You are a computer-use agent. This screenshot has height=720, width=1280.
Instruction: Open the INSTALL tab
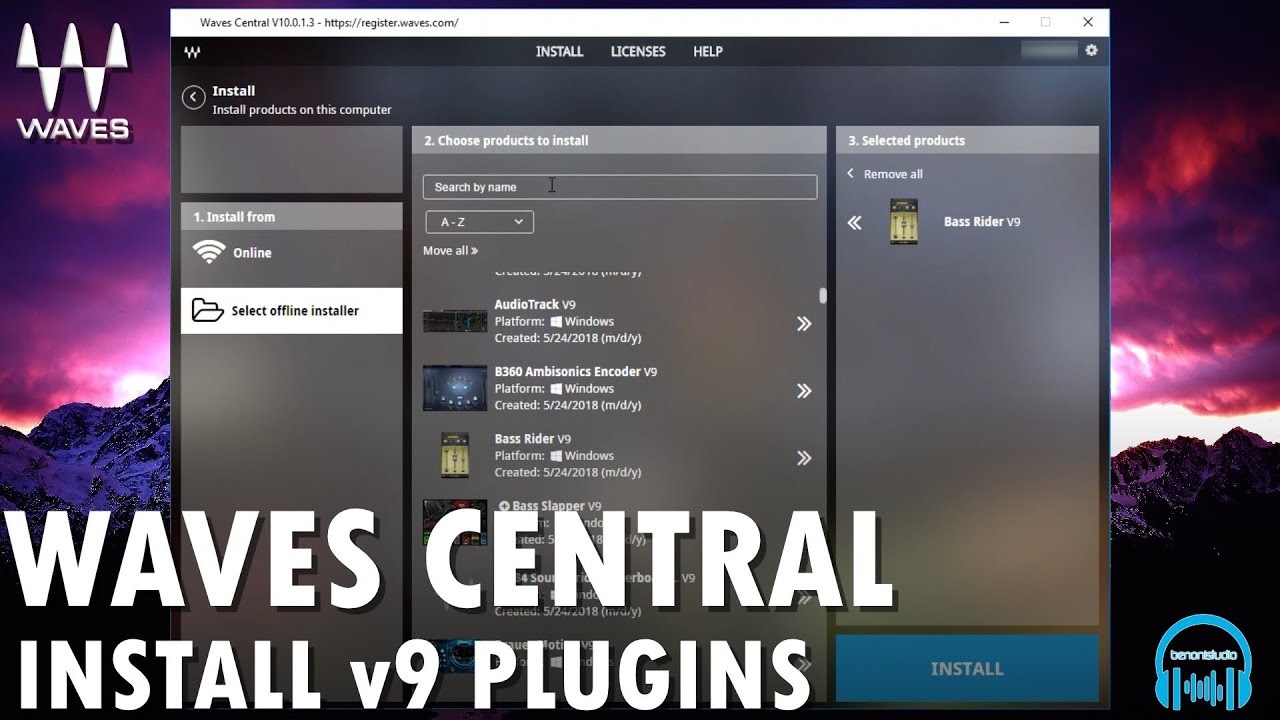click(x=559, y=51)
